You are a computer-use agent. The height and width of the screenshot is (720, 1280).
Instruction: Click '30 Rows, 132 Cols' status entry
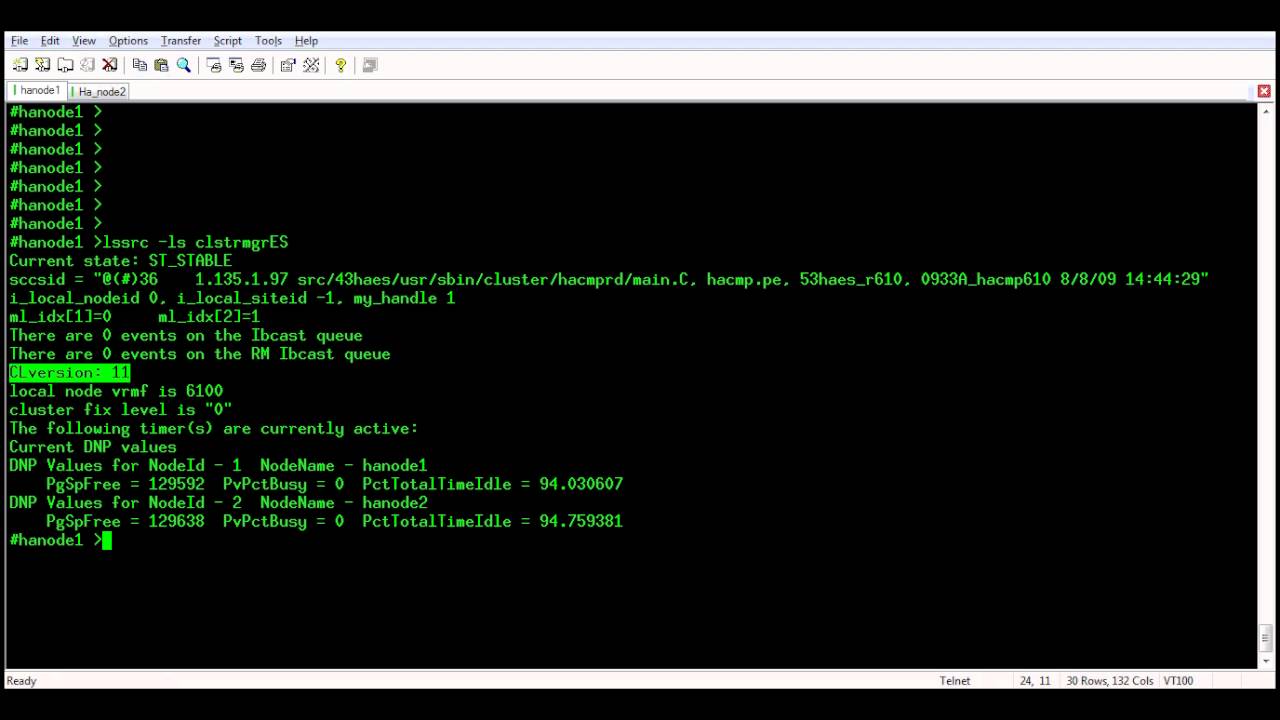click(x=1109, y=681)
